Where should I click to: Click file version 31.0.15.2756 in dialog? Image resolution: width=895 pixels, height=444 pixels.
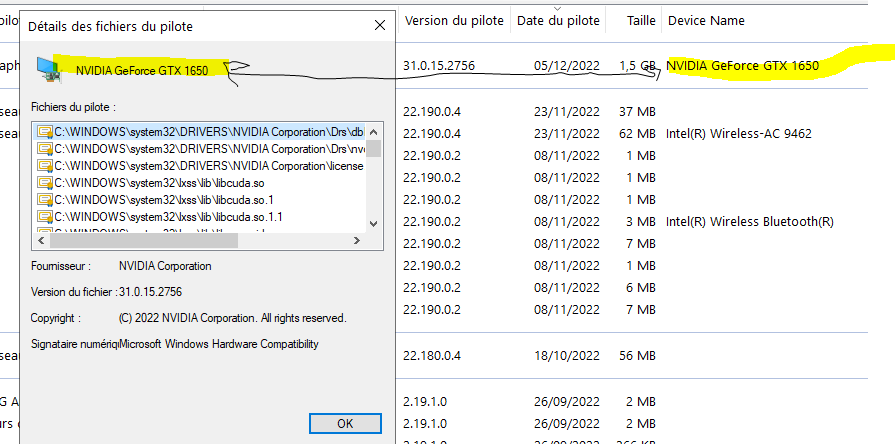point(150,292)
